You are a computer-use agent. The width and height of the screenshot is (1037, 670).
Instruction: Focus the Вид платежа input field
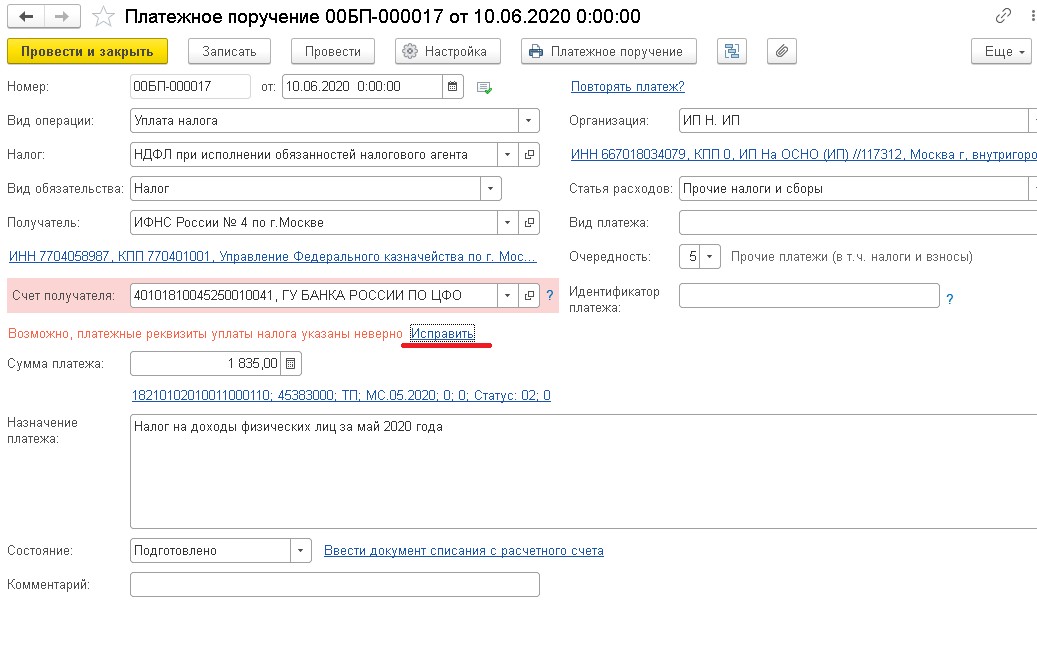coord(858,223)
